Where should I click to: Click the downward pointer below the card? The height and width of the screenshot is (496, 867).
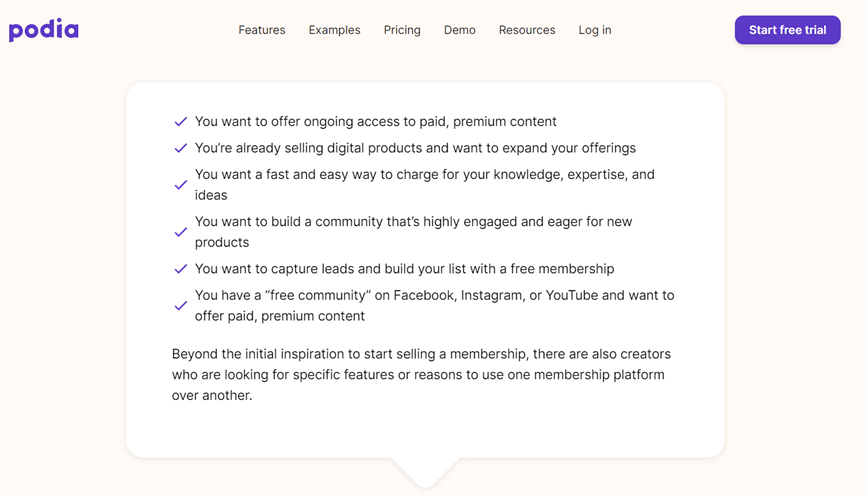[425, 472]
